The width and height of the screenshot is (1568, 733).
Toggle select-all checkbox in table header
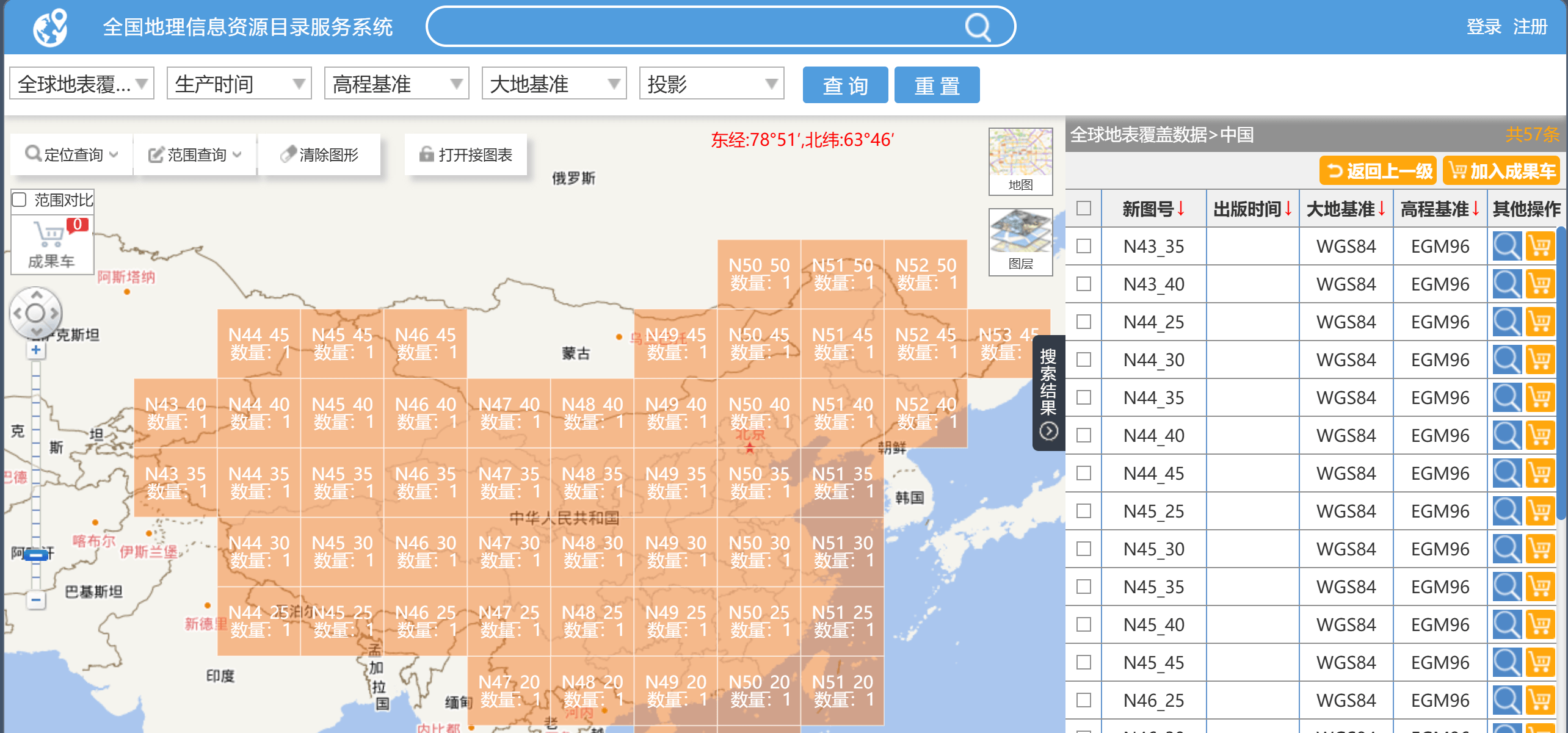(x=1084, y=208)
